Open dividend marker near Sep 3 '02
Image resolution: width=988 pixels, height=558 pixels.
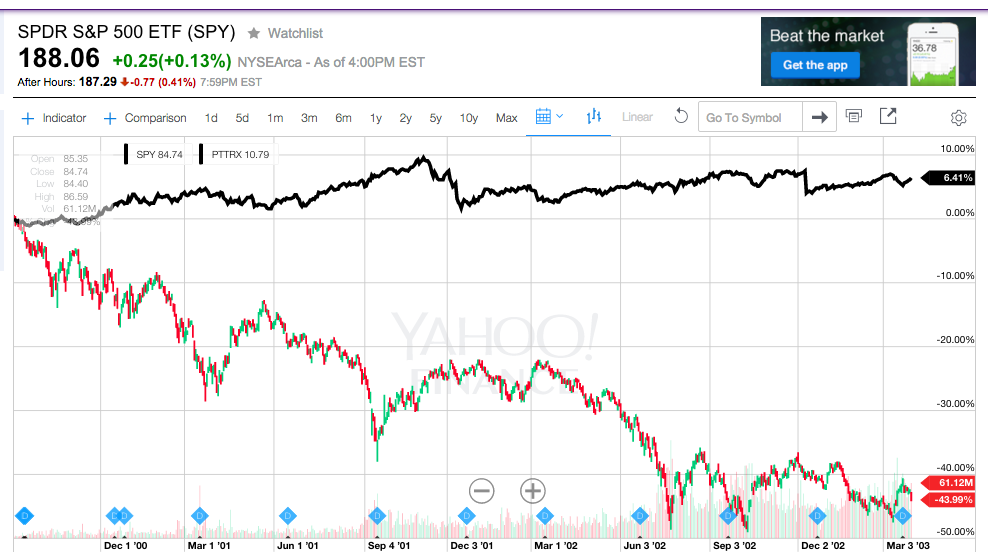(x=728, y=516)
